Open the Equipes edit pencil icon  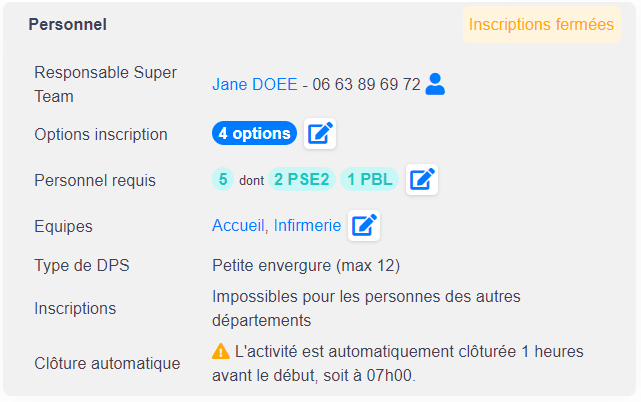364,225
